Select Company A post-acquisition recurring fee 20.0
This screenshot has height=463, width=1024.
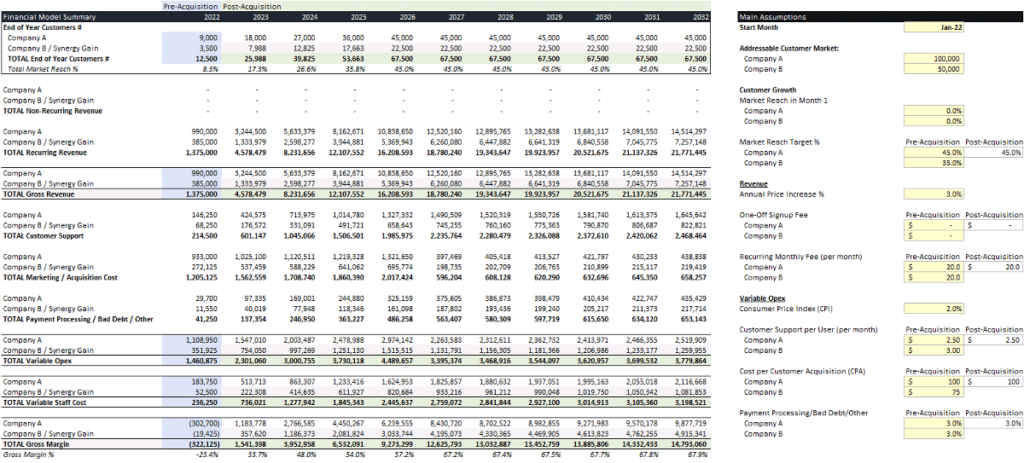point(994,267)
